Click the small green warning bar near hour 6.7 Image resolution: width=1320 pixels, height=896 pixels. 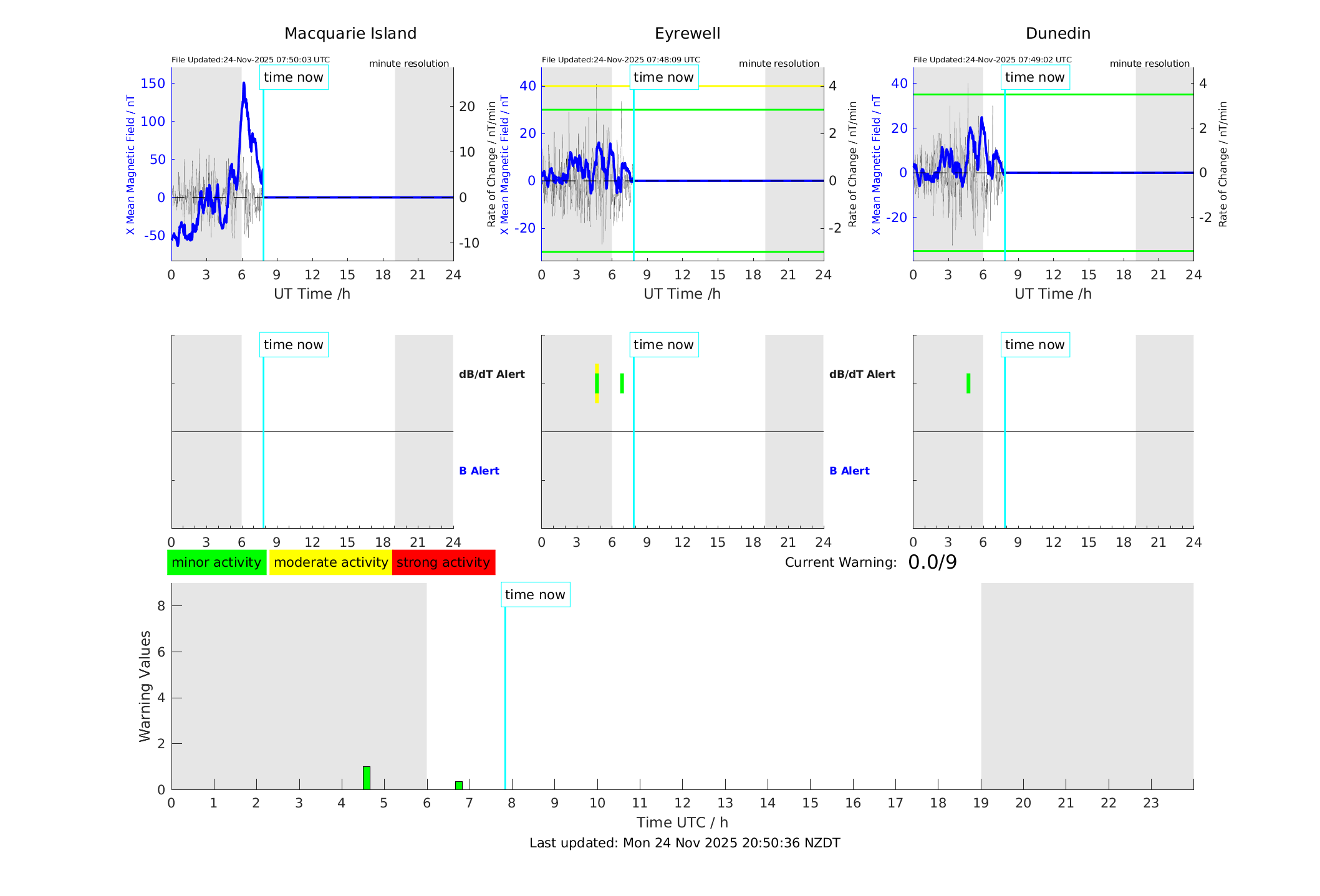tap(459, 785)
